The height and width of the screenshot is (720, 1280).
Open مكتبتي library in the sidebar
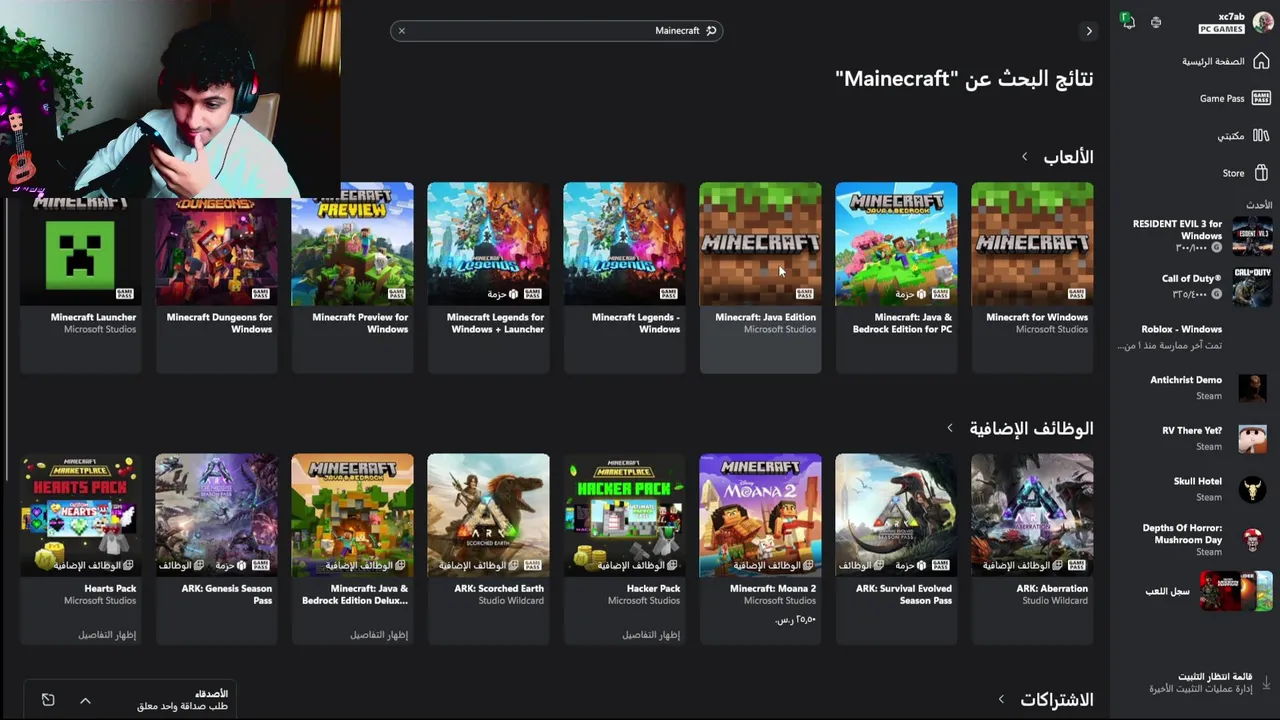pos(1242,135)
